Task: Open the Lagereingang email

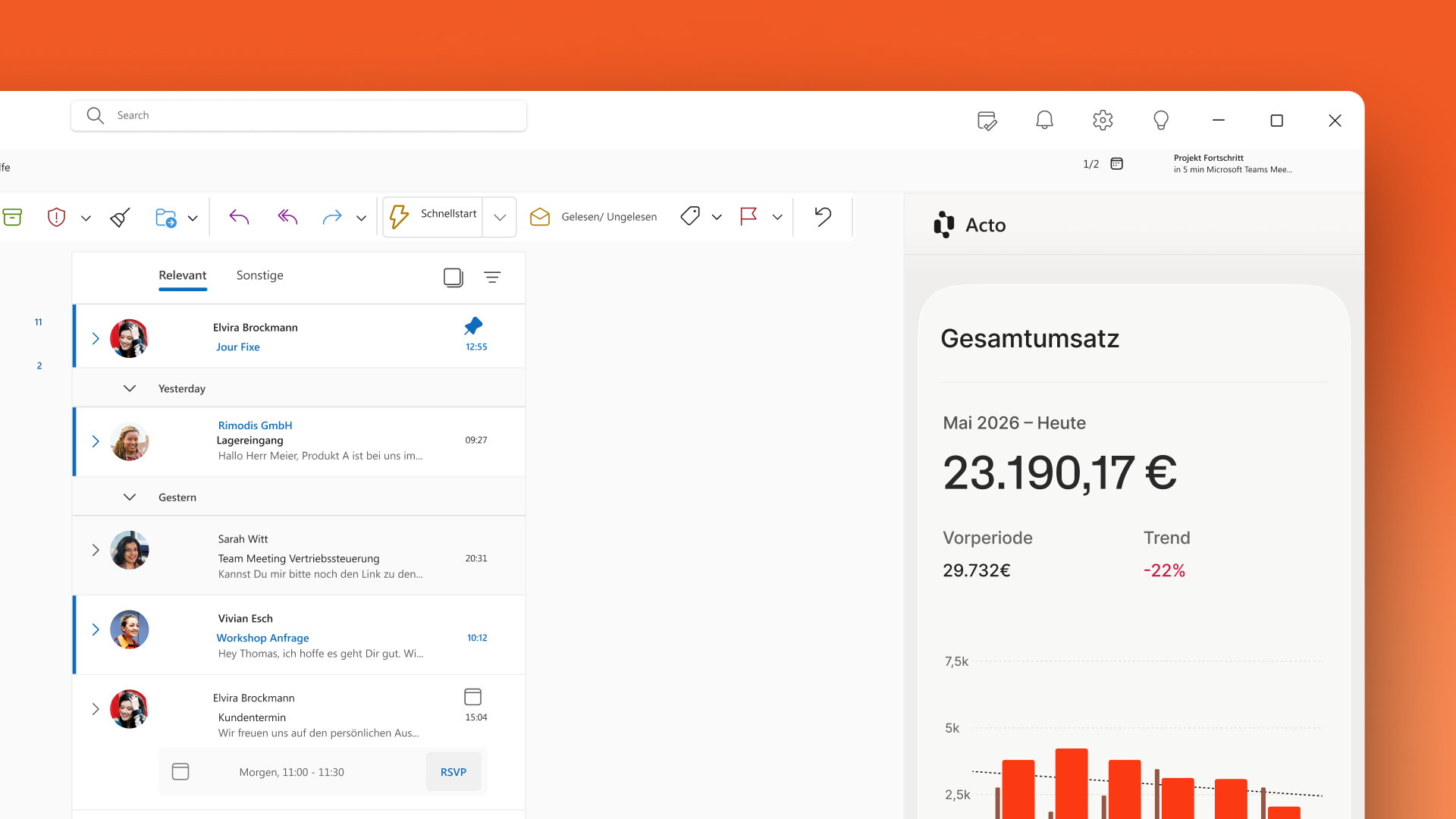Action: click(x=300, y=441)
